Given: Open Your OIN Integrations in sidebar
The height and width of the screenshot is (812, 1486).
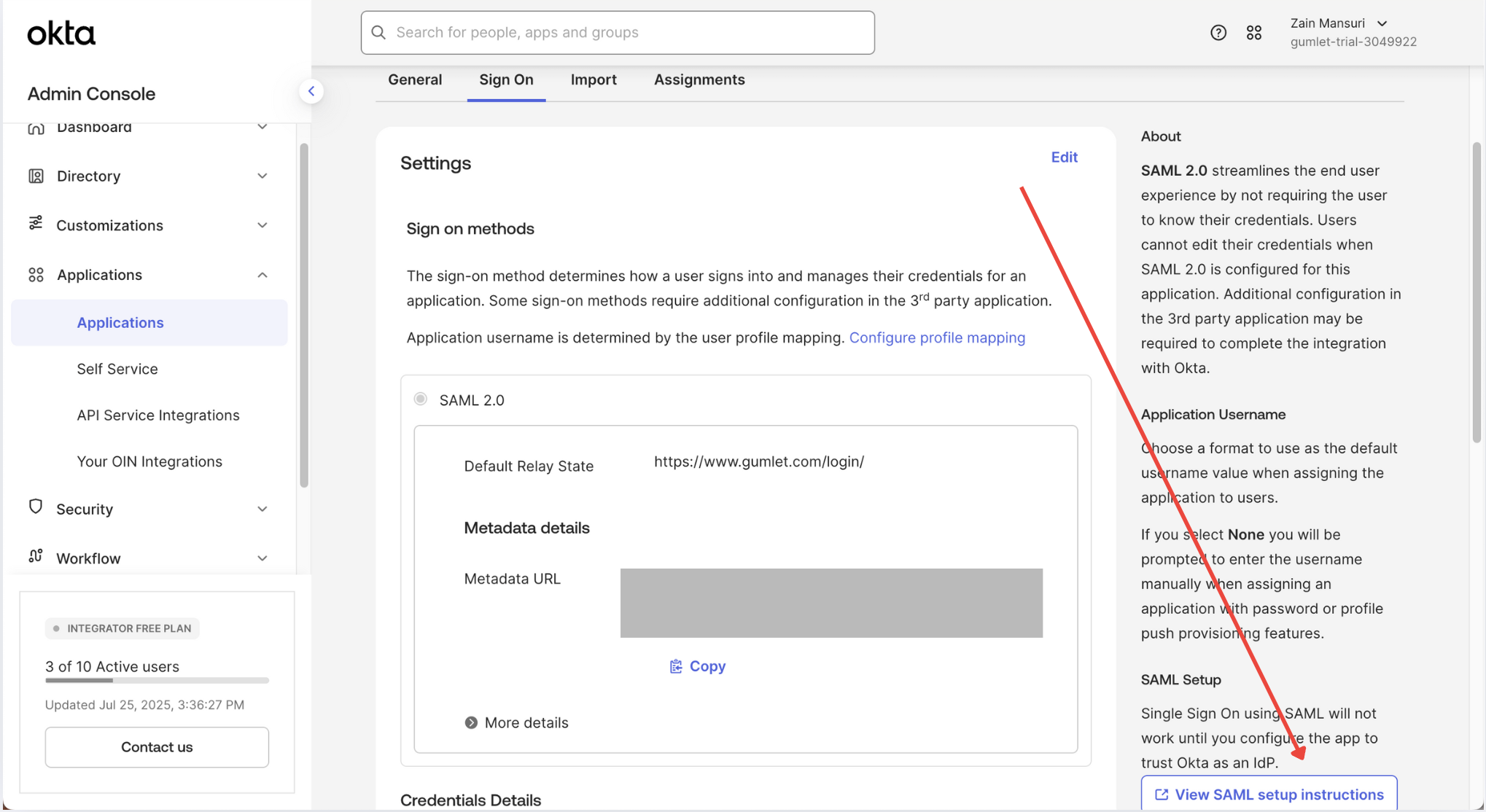Looking at the screenshot, I should click(x=149, y=461).
